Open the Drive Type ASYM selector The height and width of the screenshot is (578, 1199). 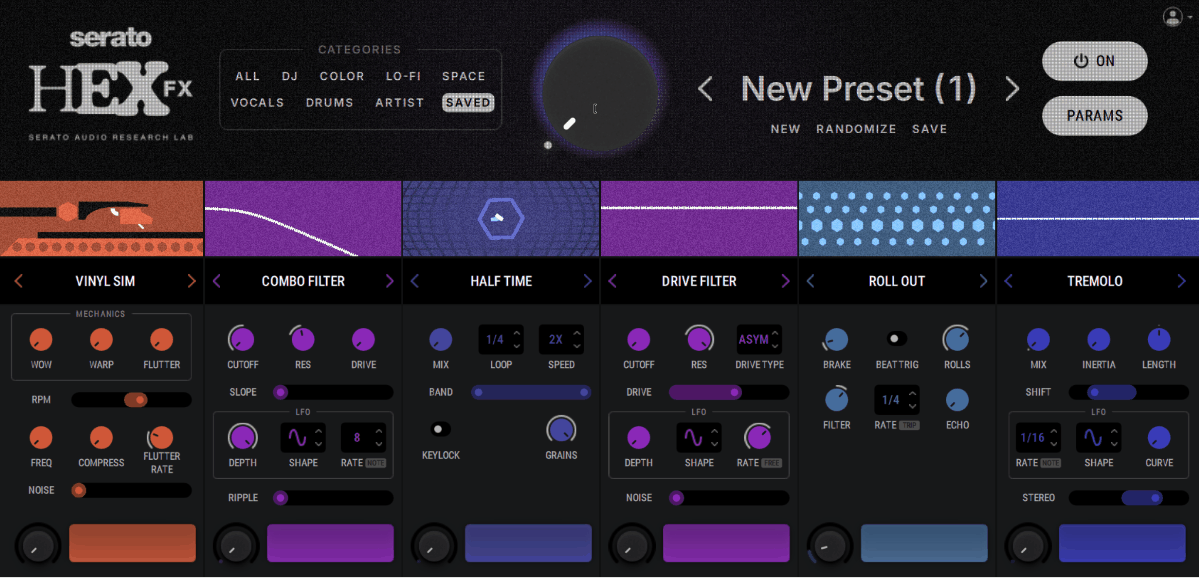759,339
